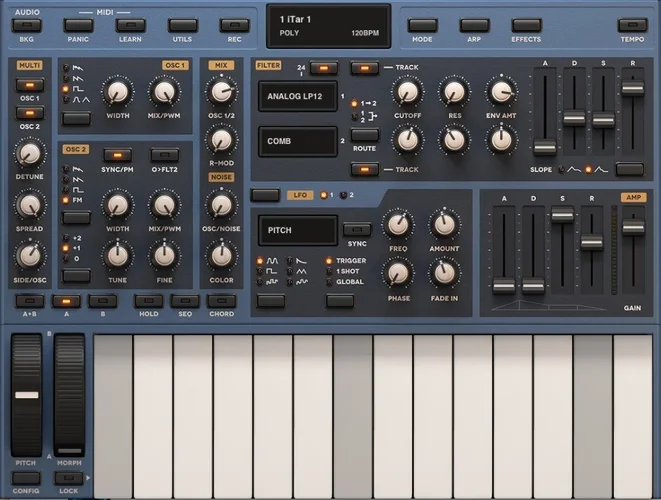
Task: Click the filter CUTOFF knob
Action: pyautogui.click(x=408, y=92)
